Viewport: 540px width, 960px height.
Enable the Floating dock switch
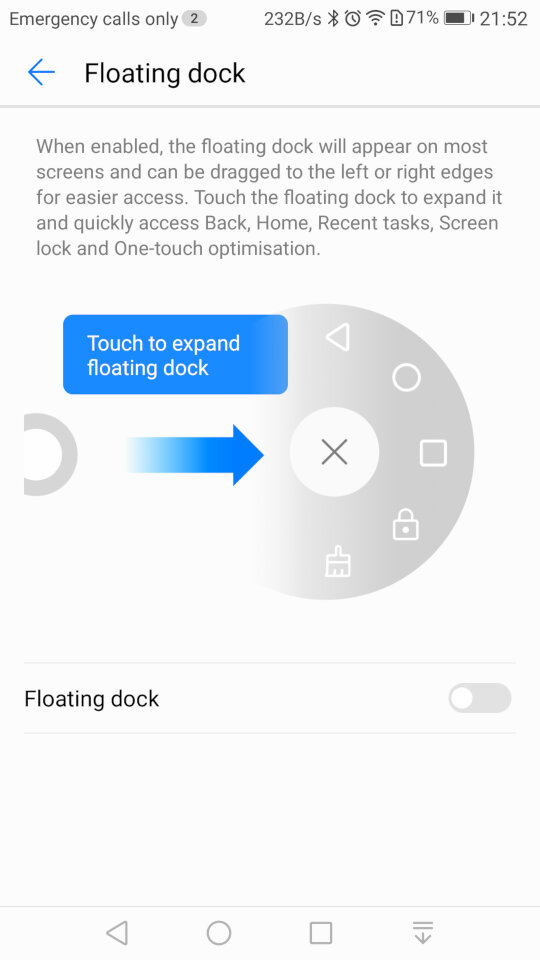479,698
